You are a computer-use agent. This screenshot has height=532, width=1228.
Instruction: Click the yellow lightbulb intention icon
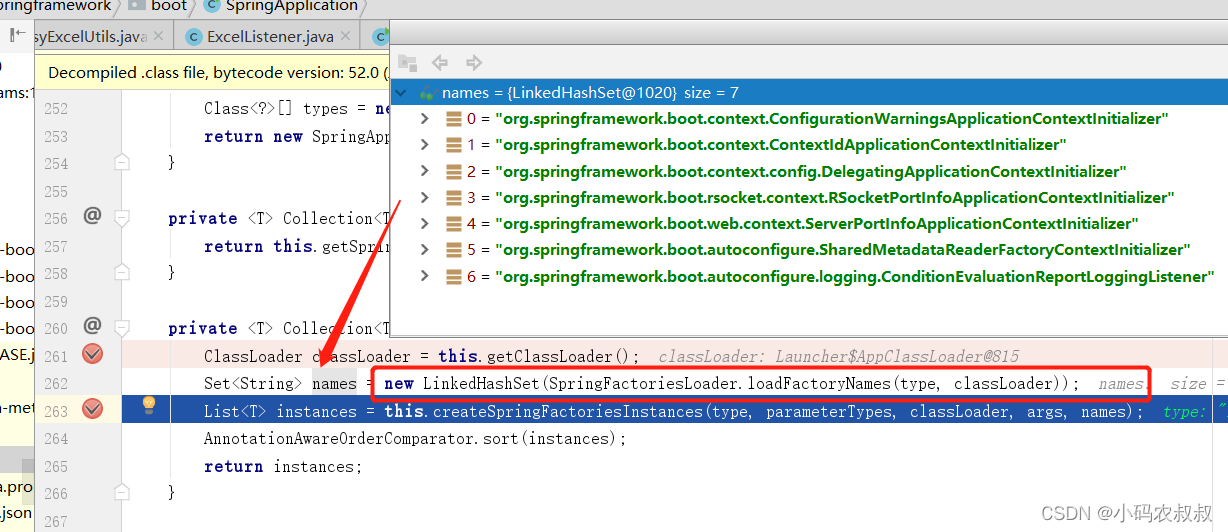tap(149, 404)
